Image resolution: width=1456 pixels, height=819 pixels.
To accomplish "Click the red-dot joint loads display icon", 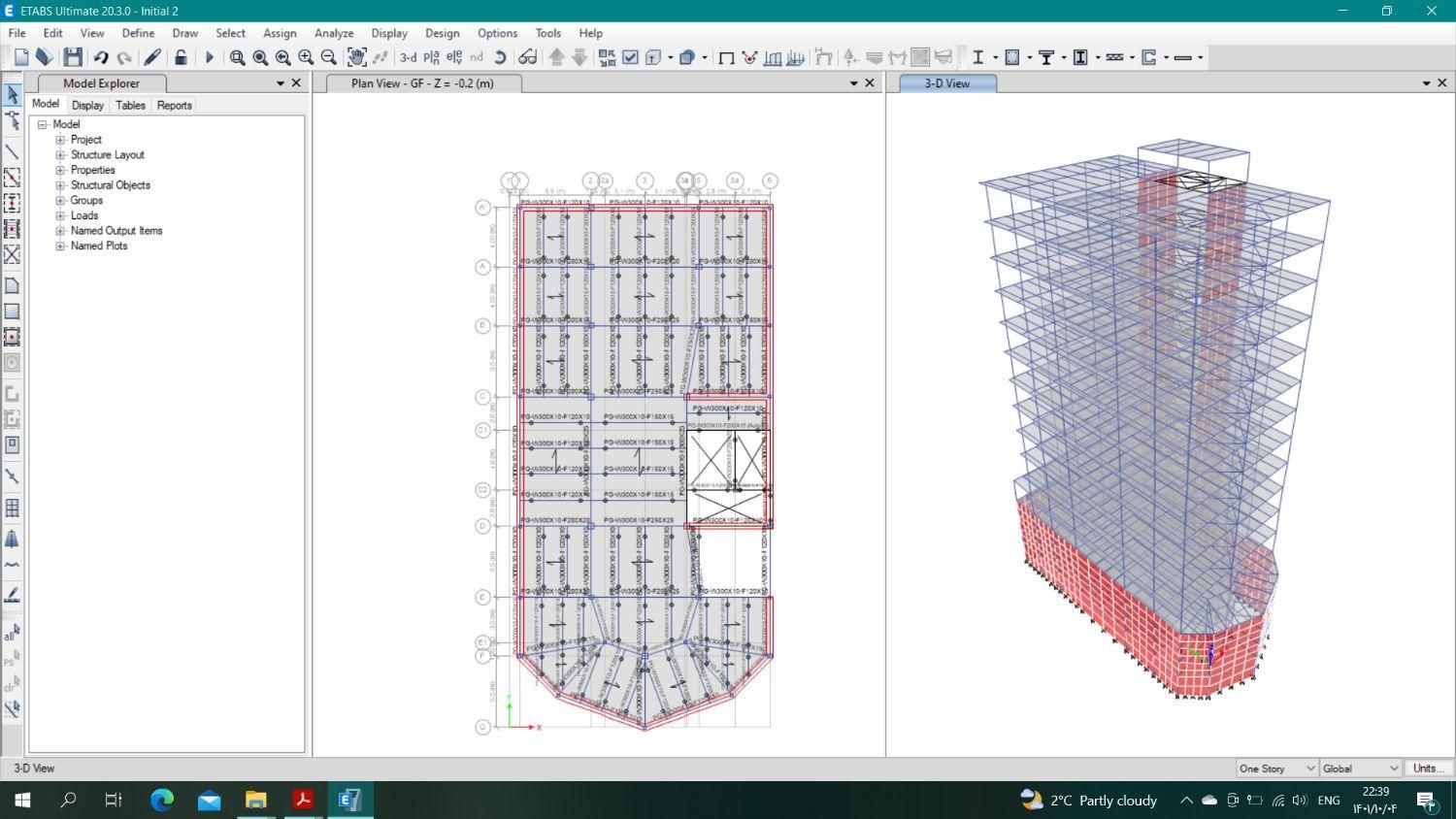I will click(749, 58).
